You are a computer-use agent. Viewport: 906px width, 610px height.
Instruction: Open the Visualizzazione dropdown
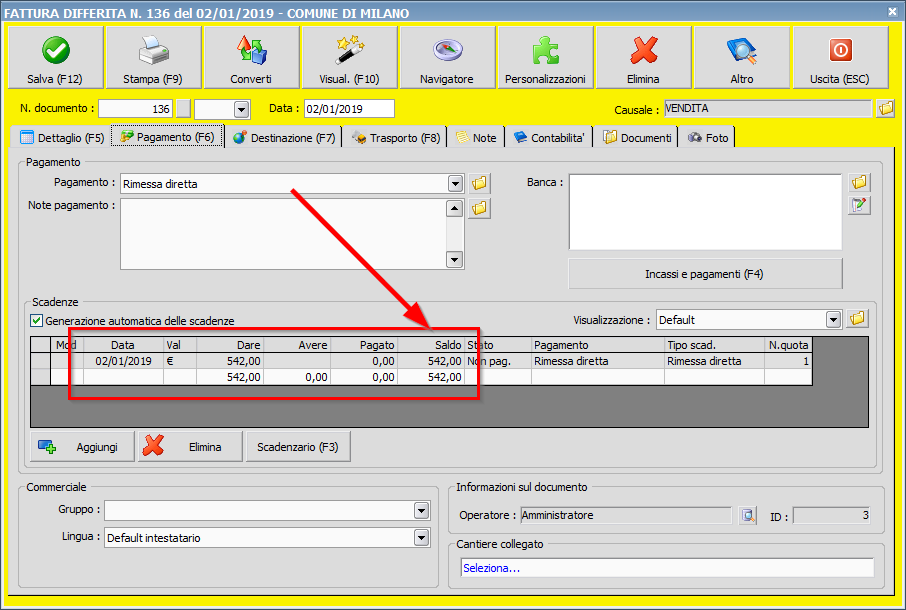(x=833, y=320)
